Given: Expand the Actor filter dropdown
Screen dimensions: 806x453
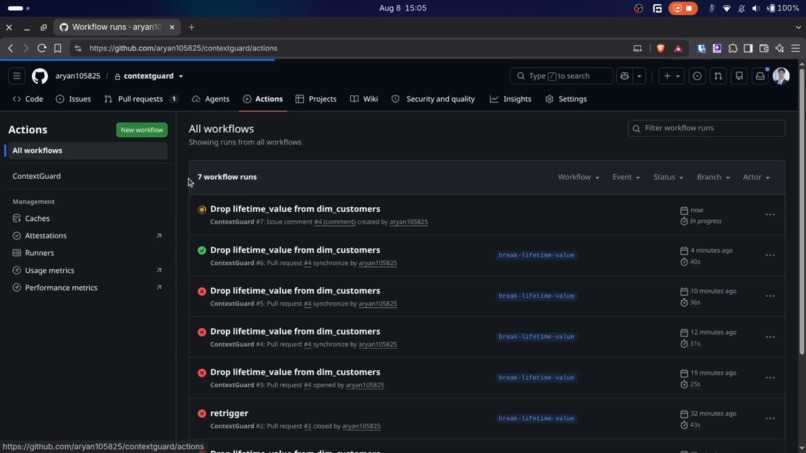Looking at the screenshot, I should point(756,177).
